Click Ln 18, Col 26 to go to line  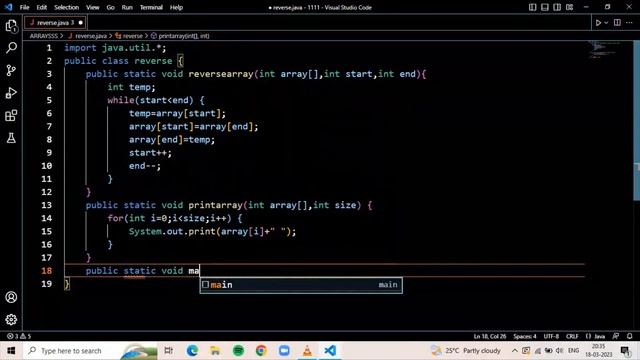coord(490,336)
